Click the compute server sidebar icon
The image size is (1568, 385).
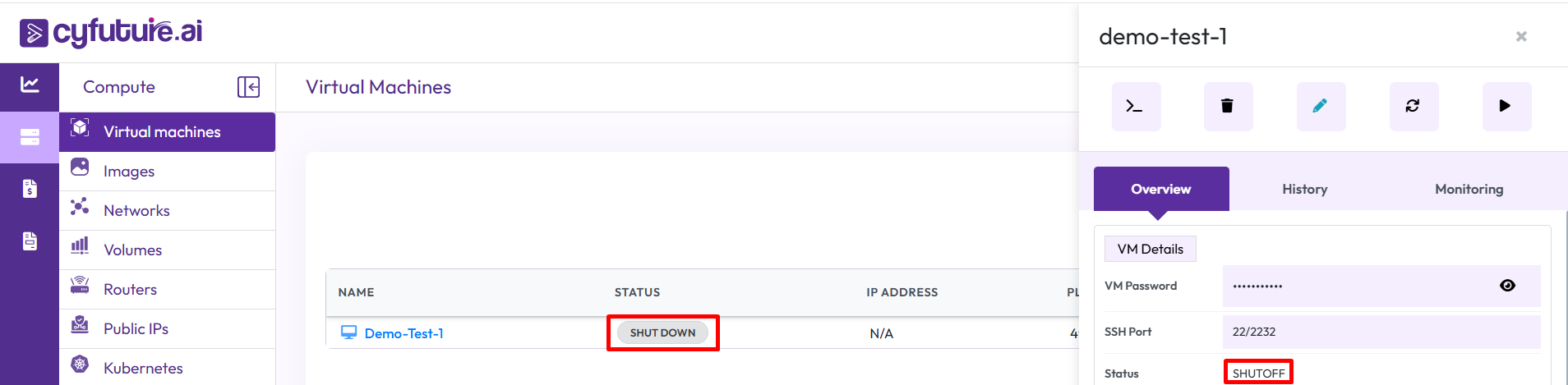[x=30, y=137]
